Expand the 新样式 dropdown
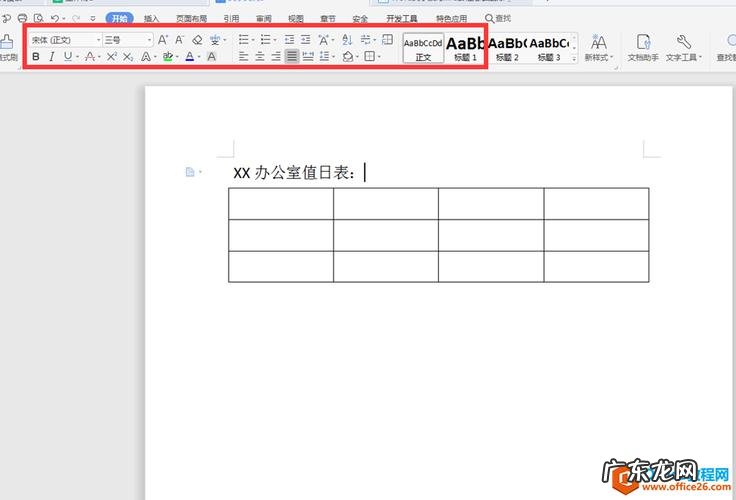Image resolution: width=736 pixels, height=500 pixels. click(x=599, y=58)
